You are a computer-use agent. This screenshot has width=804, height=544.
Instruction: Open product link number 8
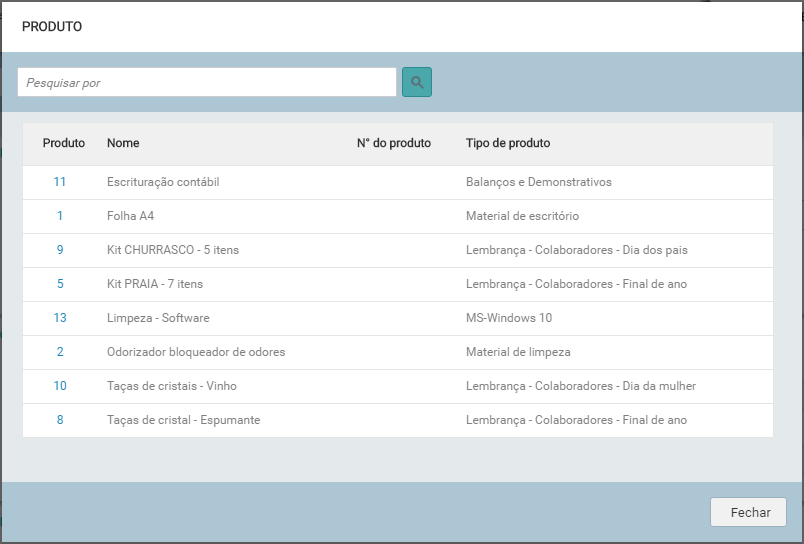[x=60, y=420]
